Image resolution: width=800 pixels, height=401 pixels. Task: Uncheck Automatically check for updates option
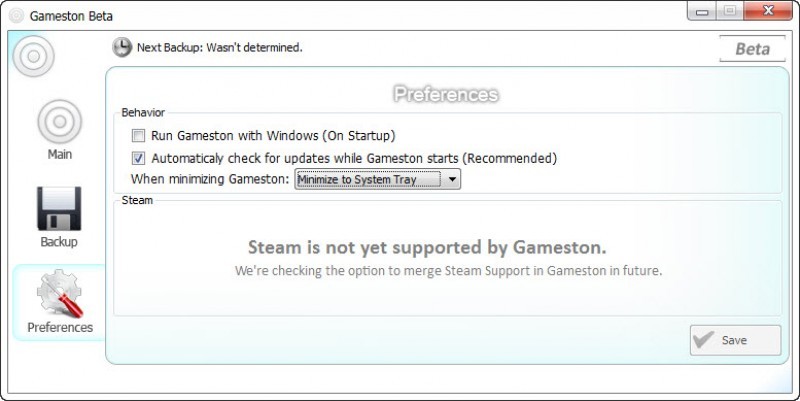[x=138, y=158]
